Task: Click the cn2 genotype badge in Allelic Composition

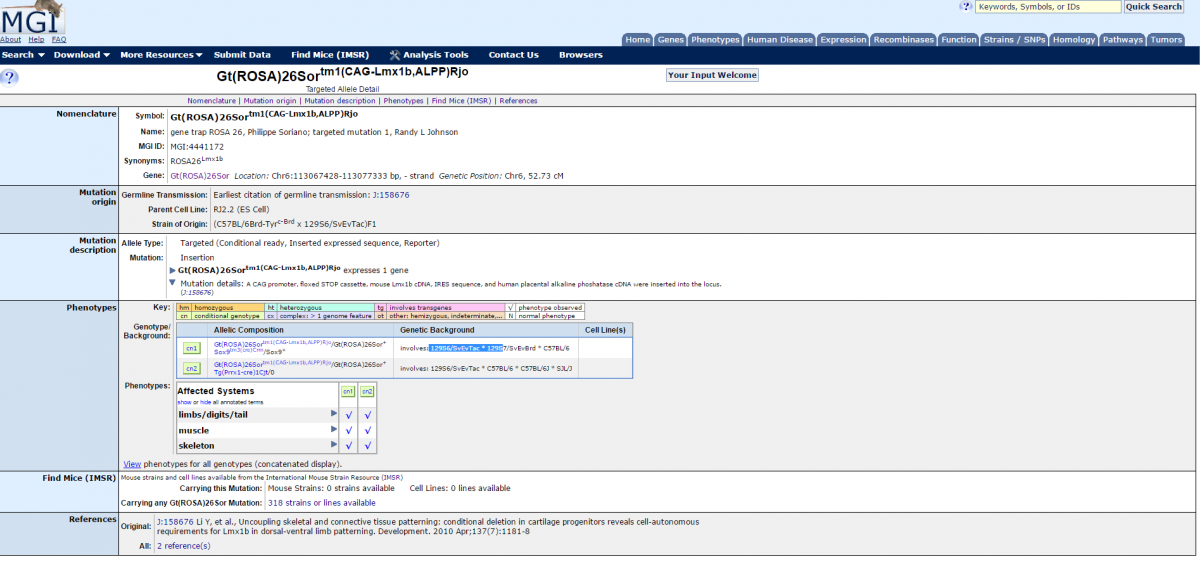Action: click(x=192, y=368)
